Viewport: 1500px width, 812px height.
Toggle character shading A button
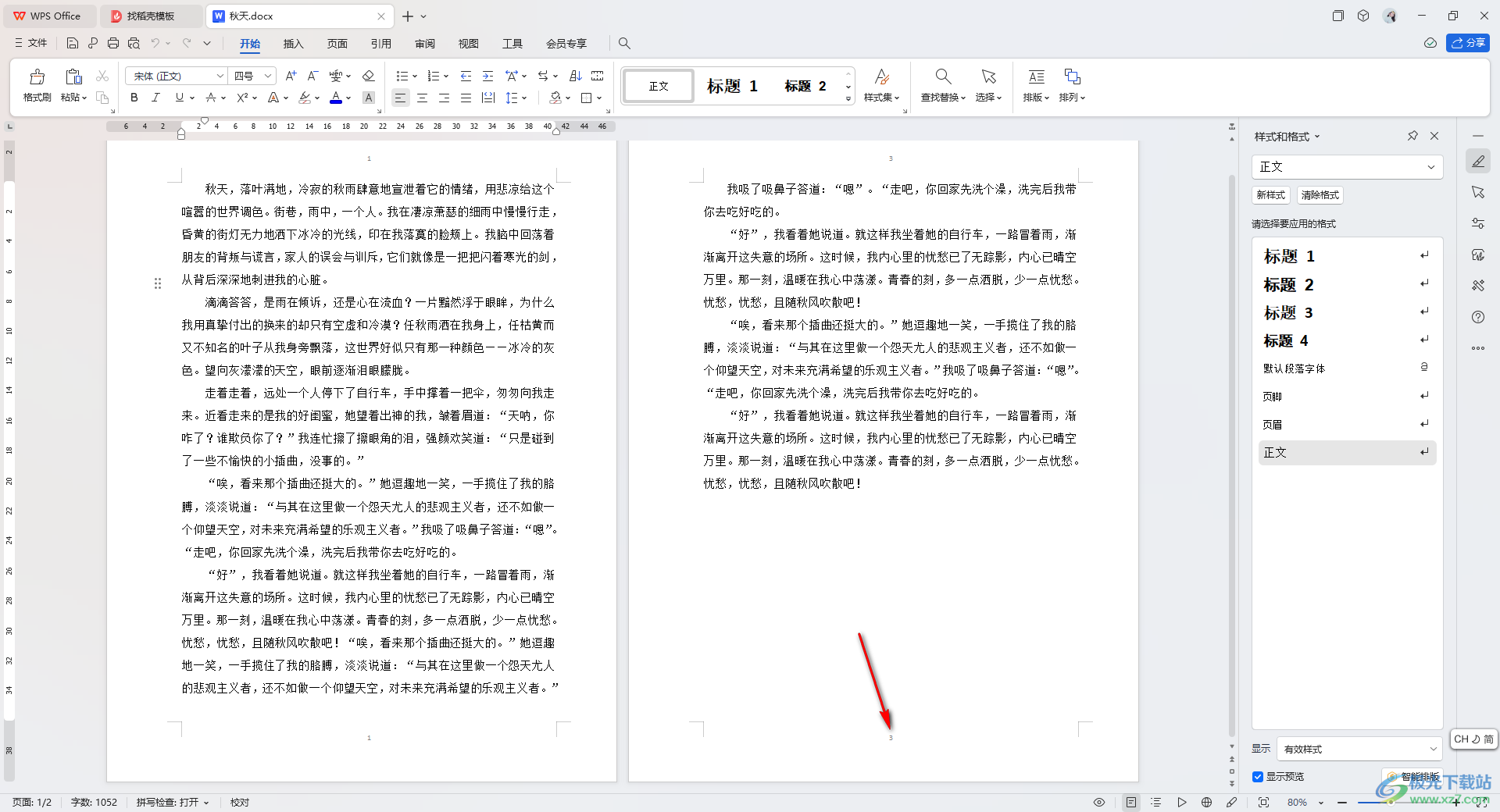click(369, 98)
